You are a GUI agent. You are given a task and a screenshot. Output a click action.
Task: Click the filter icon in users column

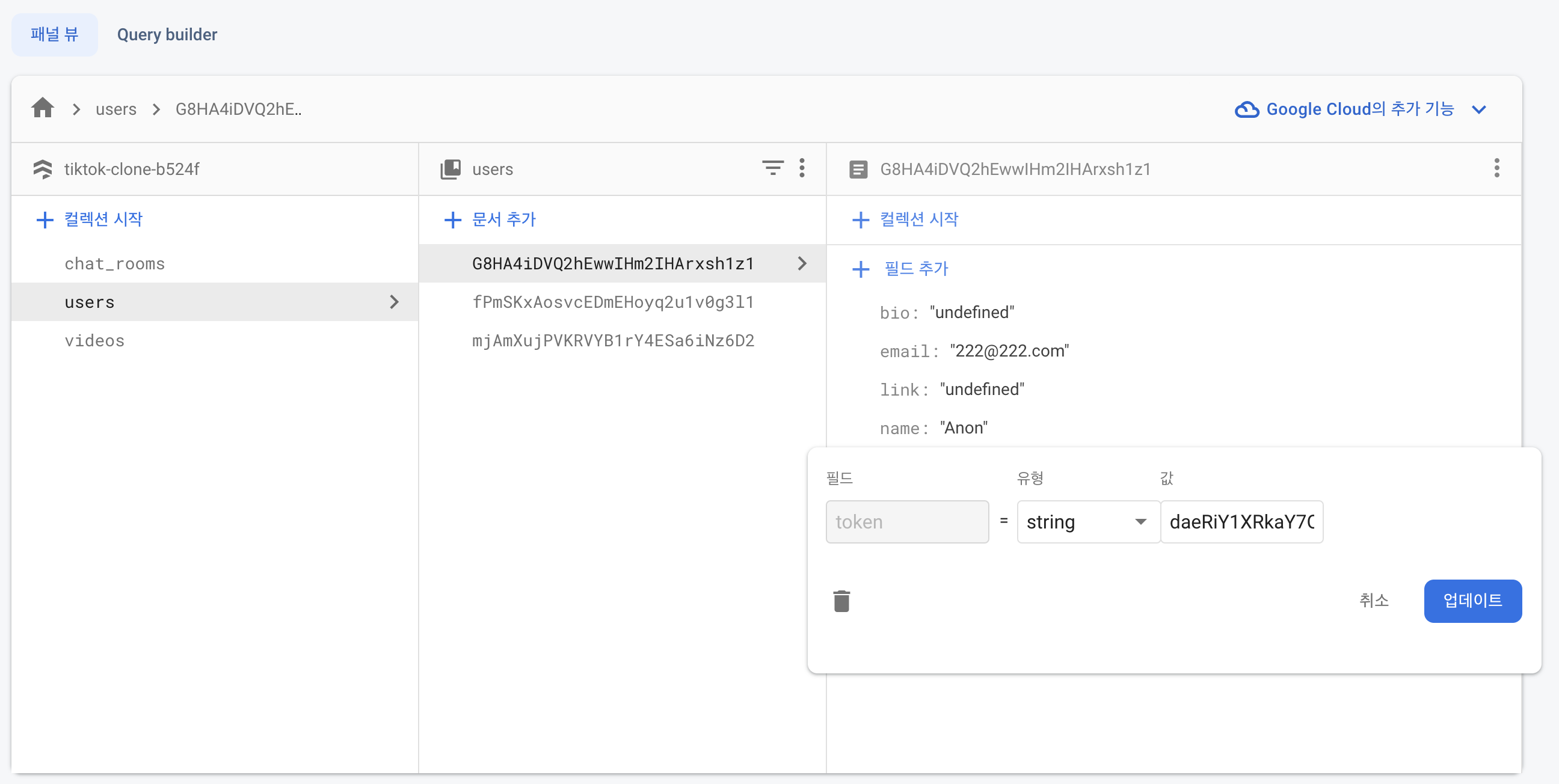click(x=772, y=168)
